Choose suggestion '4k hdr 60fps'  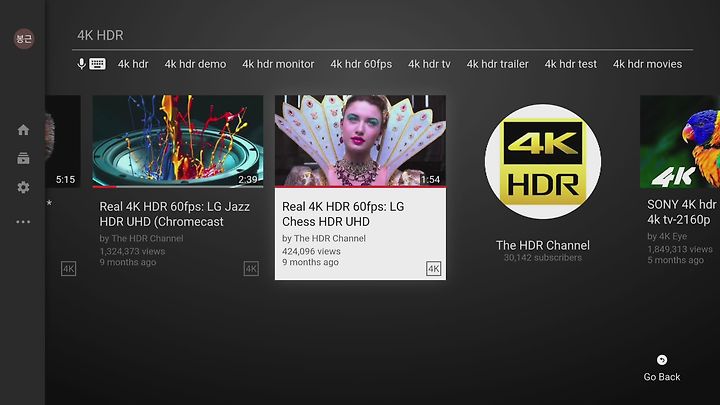(361, 64)
